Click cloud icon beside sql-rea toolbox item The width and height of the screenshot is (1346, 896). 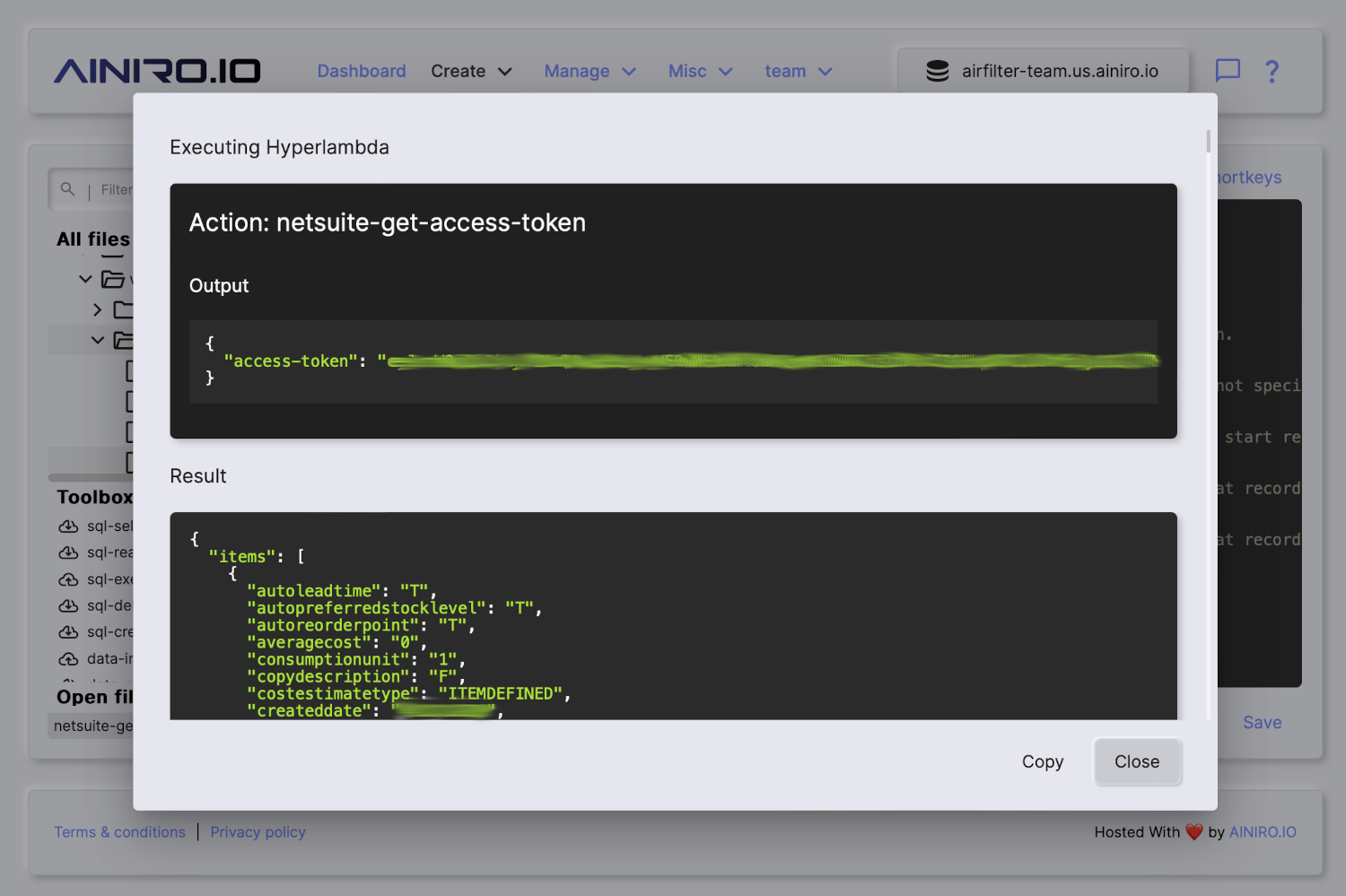click(68, 552)
